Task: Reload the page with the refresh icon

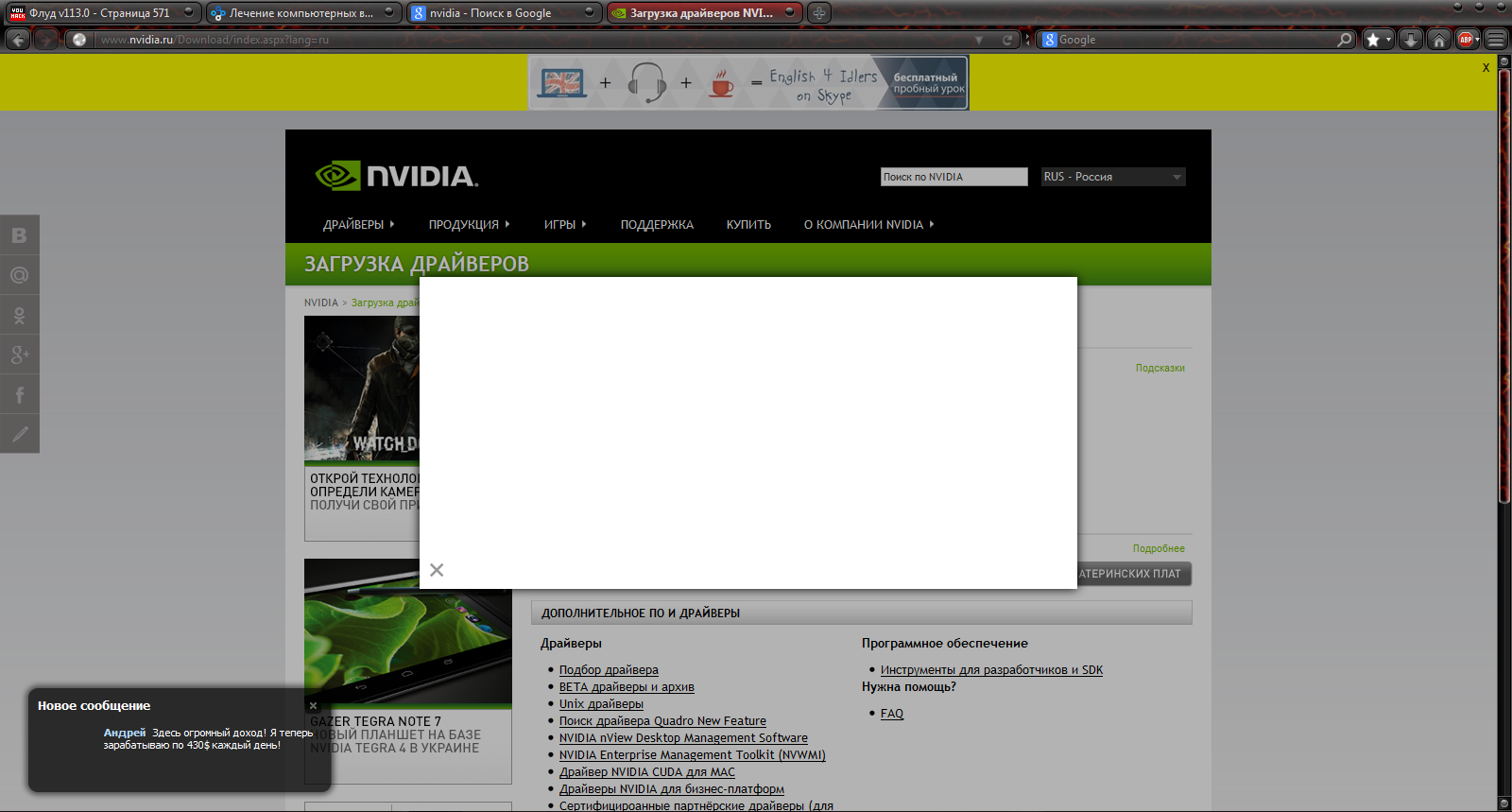Action: coord(1007,40)
